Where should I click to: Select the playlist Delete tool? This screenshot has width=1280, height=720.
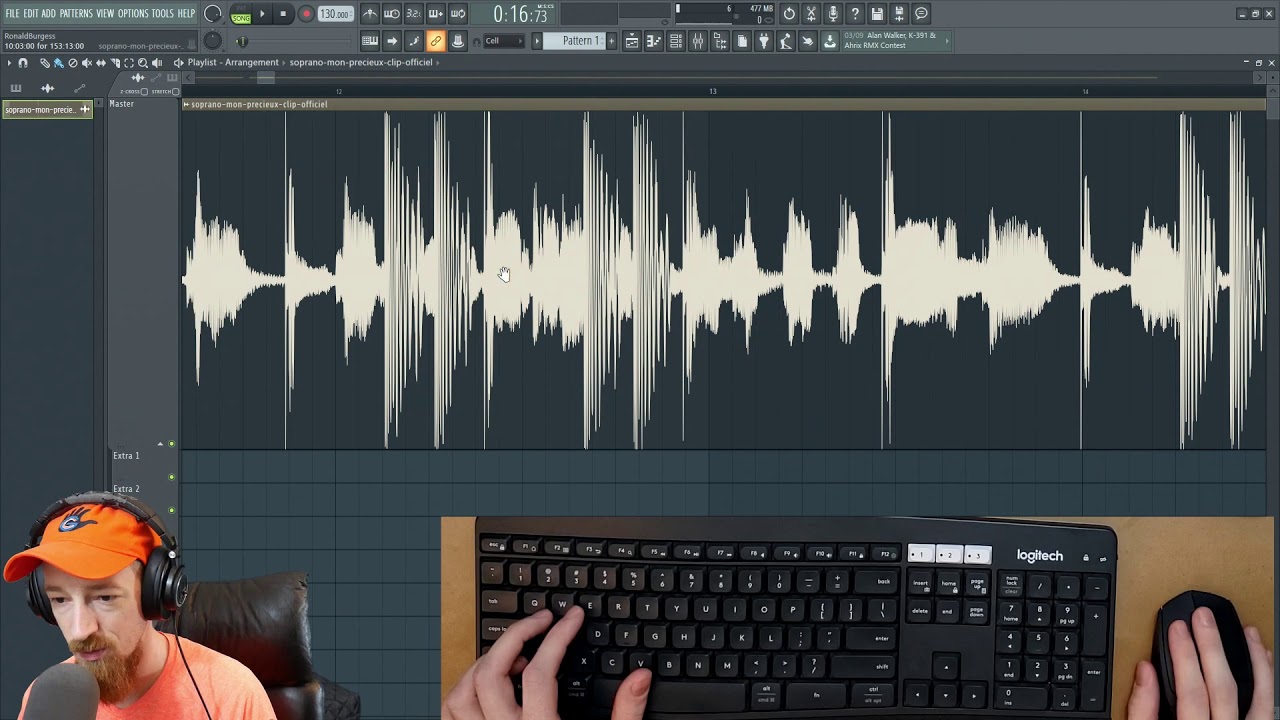(x=73, y=63)
